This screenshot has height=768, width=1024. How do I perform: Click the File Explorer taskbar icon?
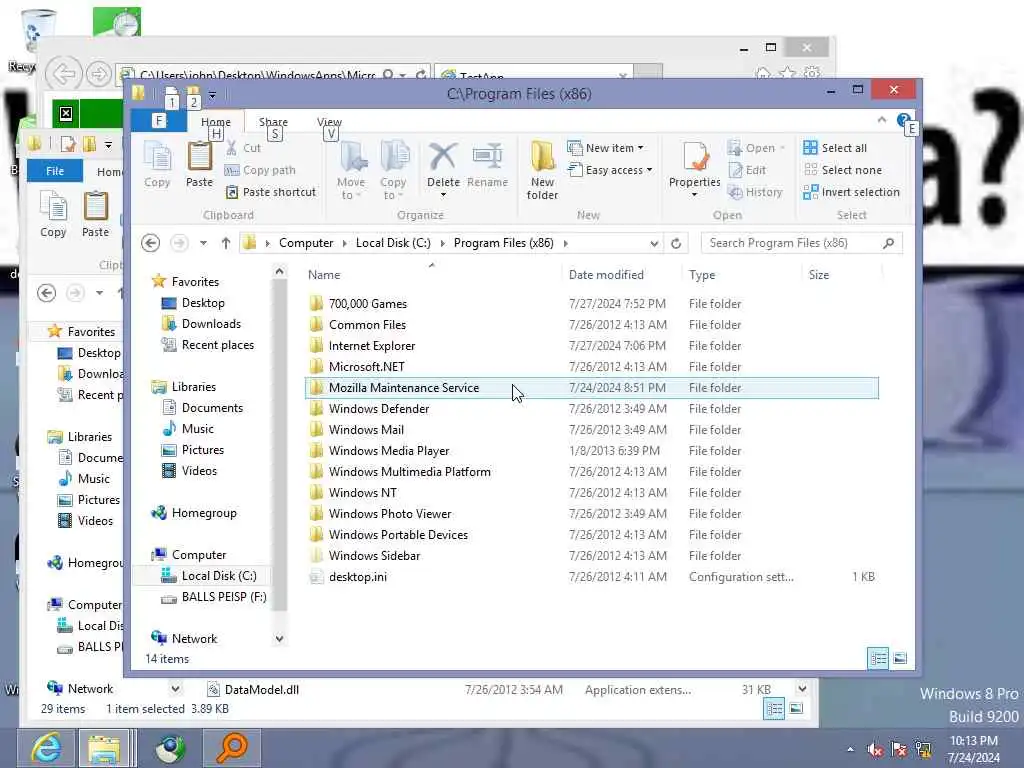[104, 748]
